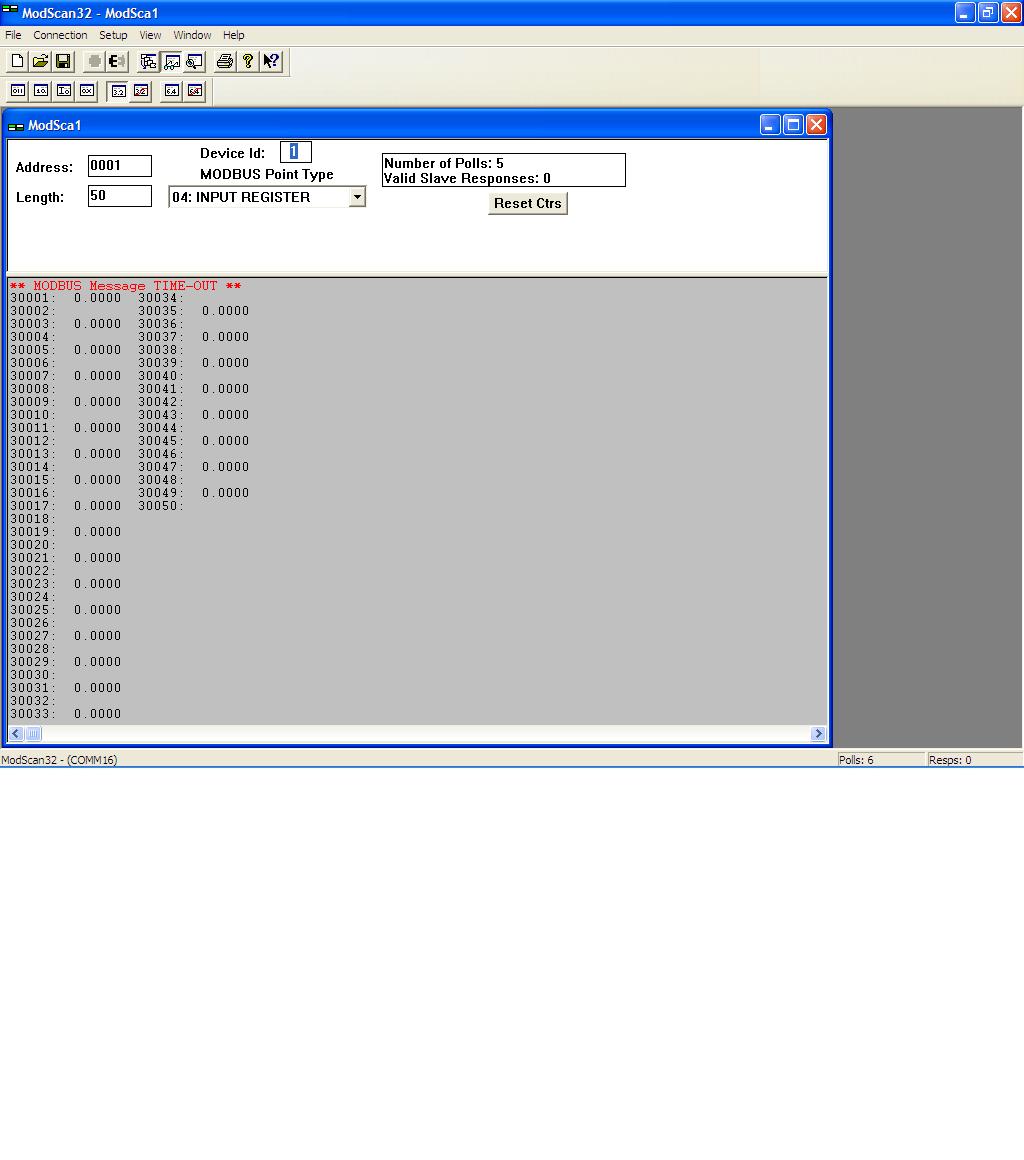Click the 0.0000 value of register 30017
This screenshot has width=1024, height=1160.
coord(98,506)
